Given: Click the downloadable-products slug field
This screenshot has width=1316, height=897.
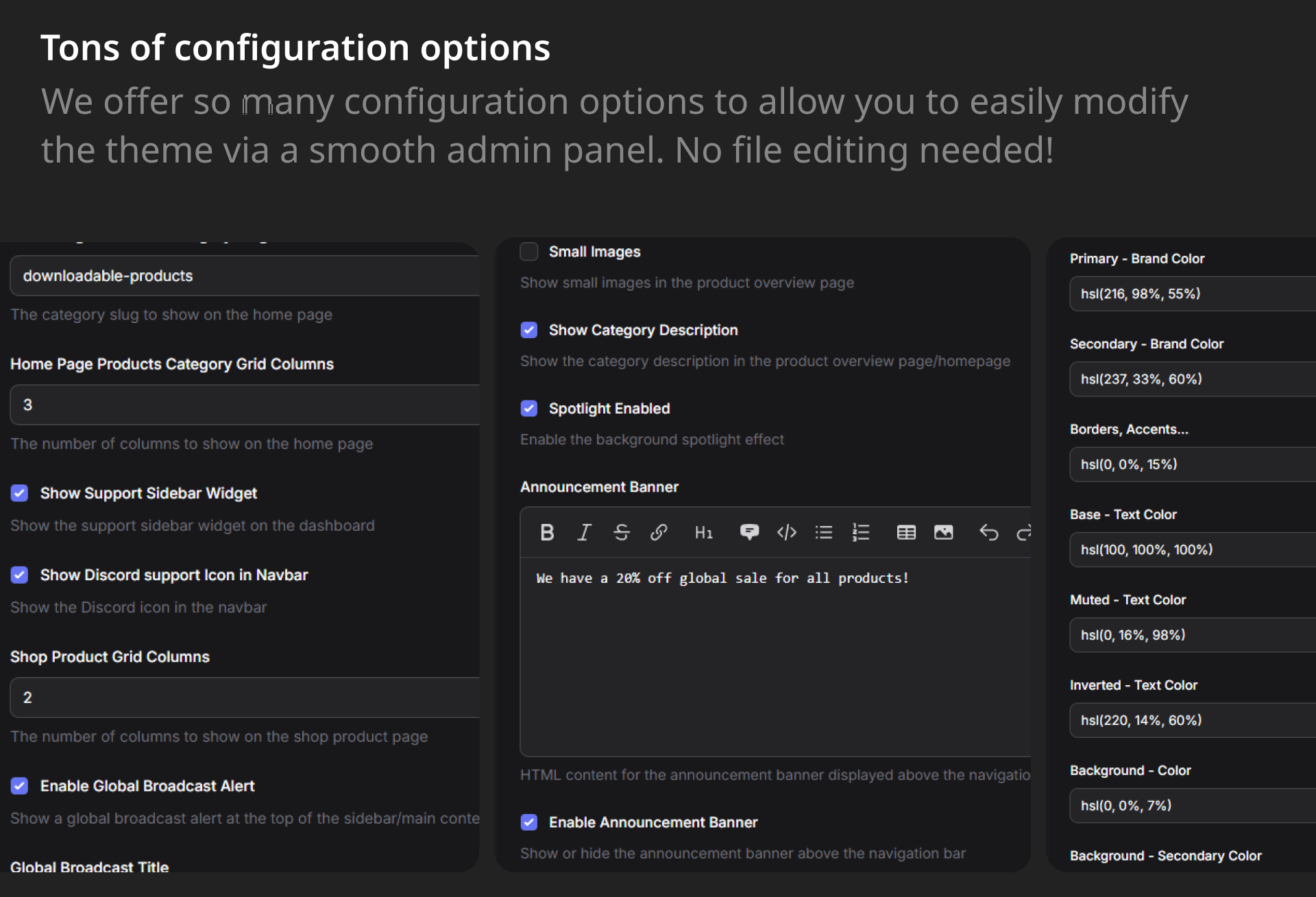Looking at the screenshot, I should 244,276.
